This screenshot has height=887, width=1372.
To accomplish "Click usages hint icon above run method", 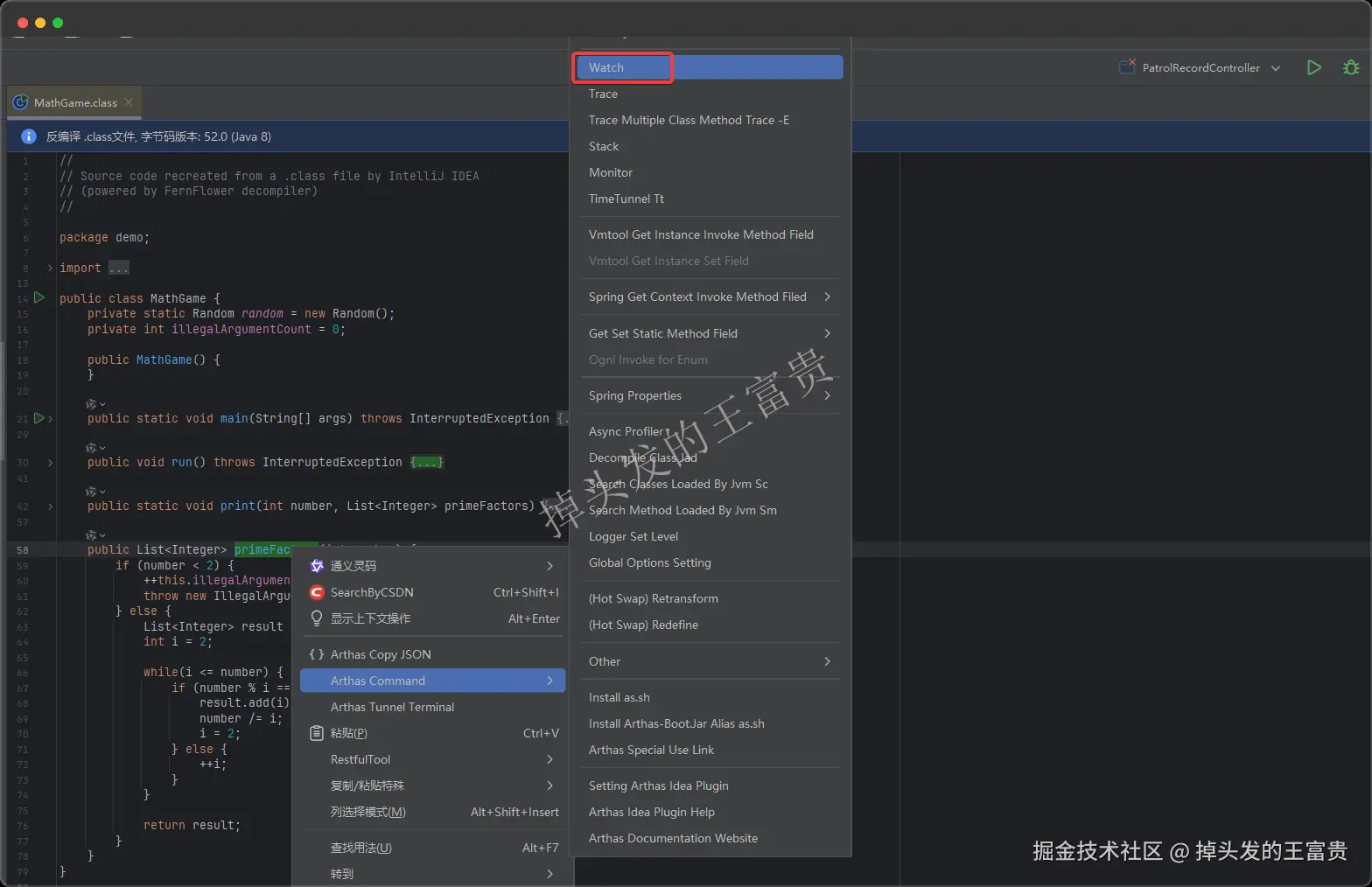I will tap(94, 448).
